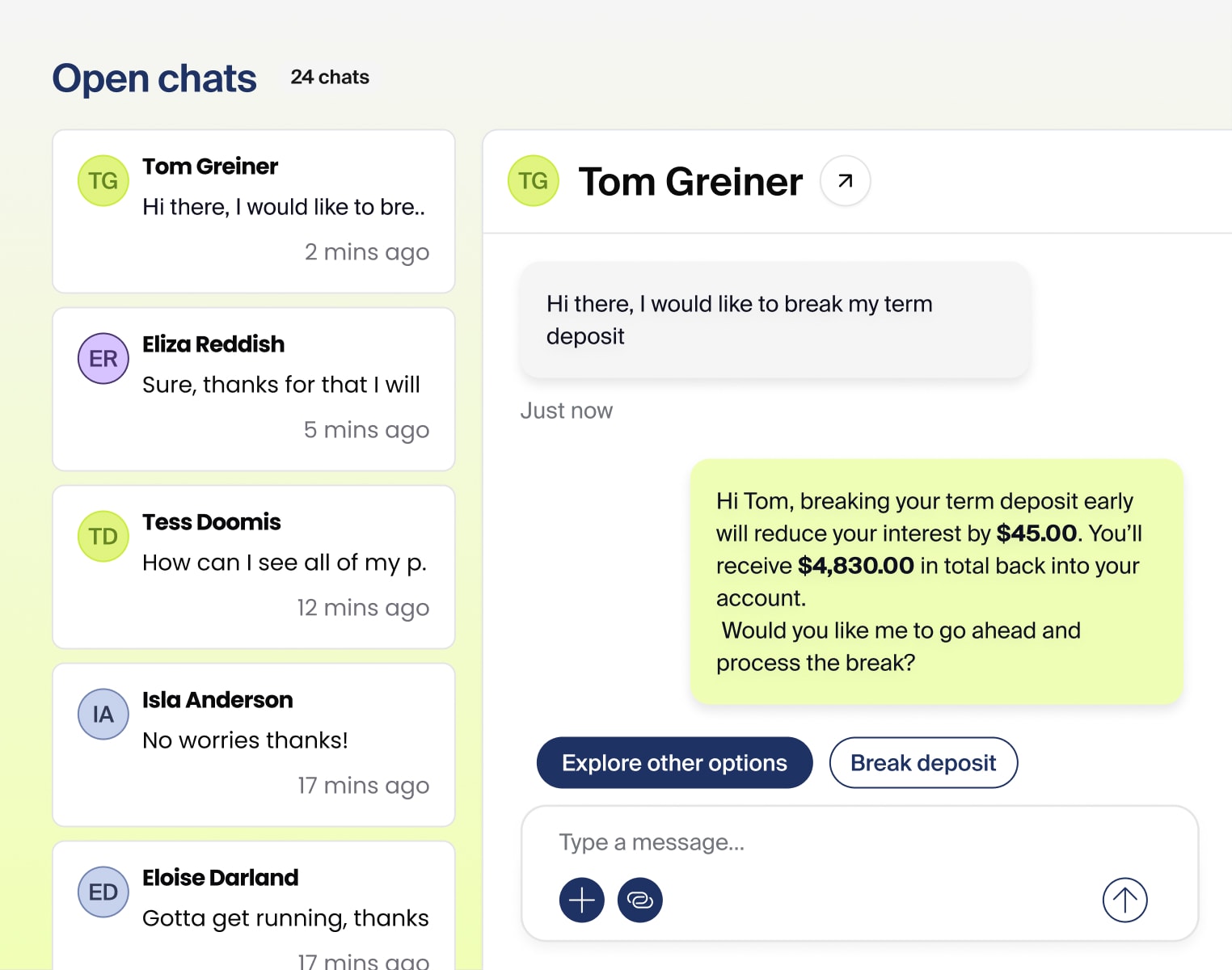Image resolution: width=1232 pixels, height=970 pixels.
Task: Click the 24 chats counter label
Action: tap(330, 78)
